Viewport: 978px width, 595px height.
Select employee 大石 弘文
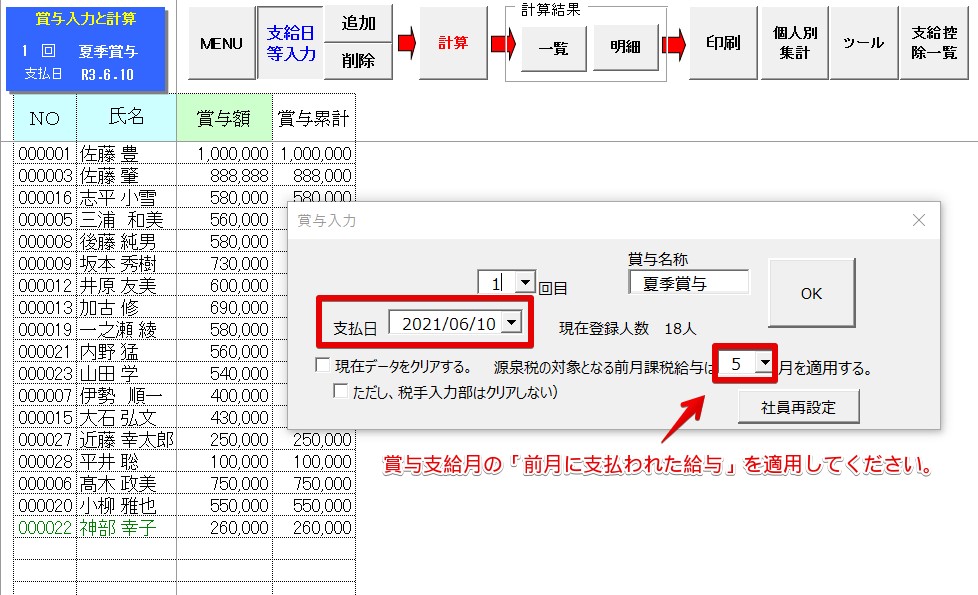127,417
